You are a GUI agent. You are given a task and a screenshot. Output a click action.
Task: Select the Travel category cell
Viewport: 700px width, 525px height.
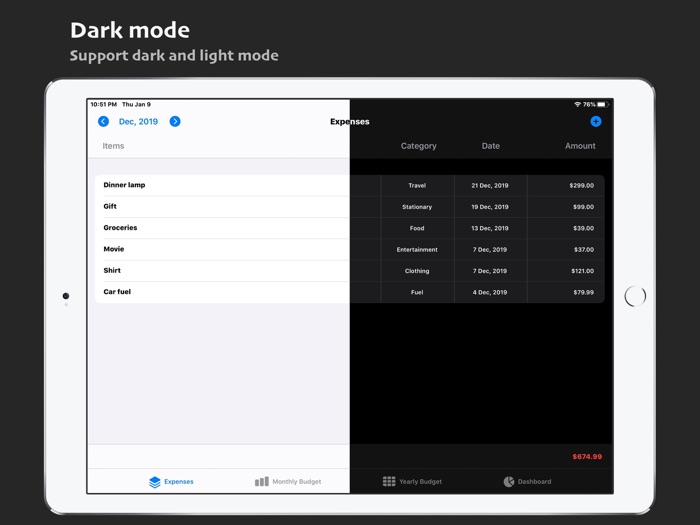[417, 185]
